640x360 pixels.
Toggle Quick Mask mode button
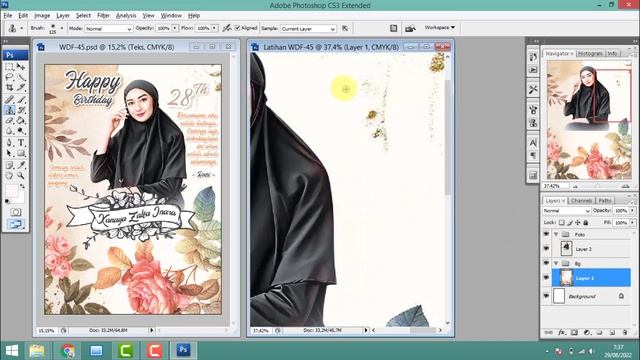point(16,212)
